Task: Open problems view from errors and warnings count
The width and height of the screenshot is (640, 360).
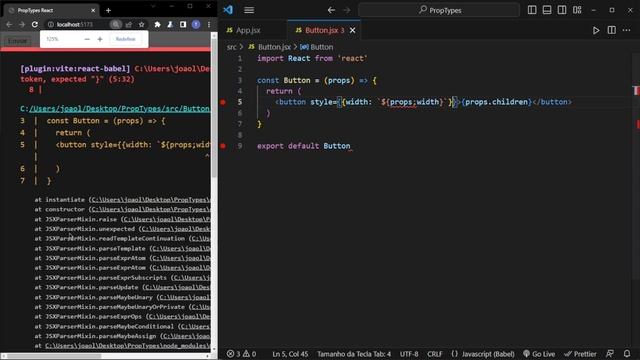Action: coord(241,354)
